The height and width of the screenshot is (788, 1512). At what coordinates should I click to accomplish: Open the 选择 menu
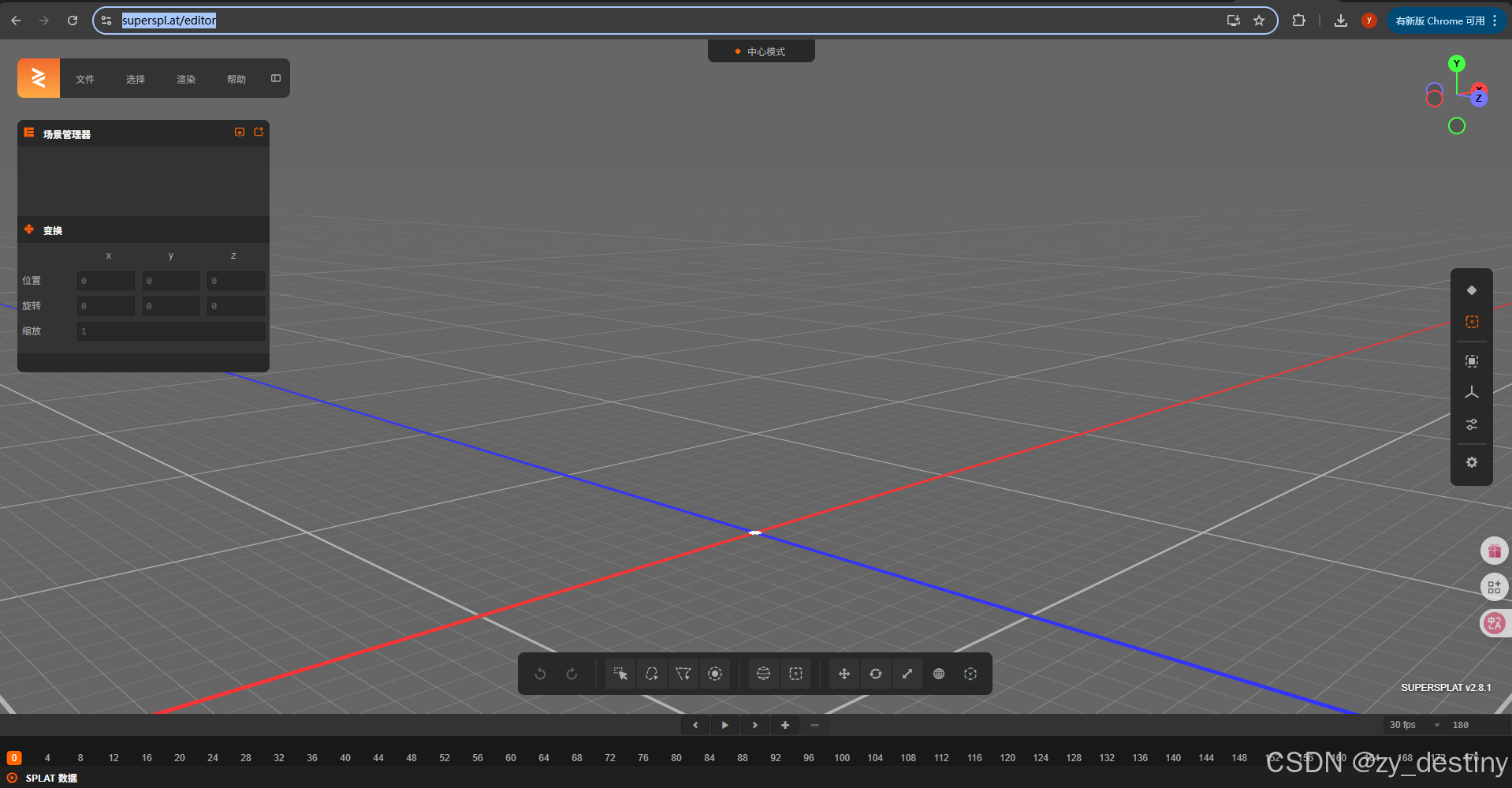pos(136,79)
